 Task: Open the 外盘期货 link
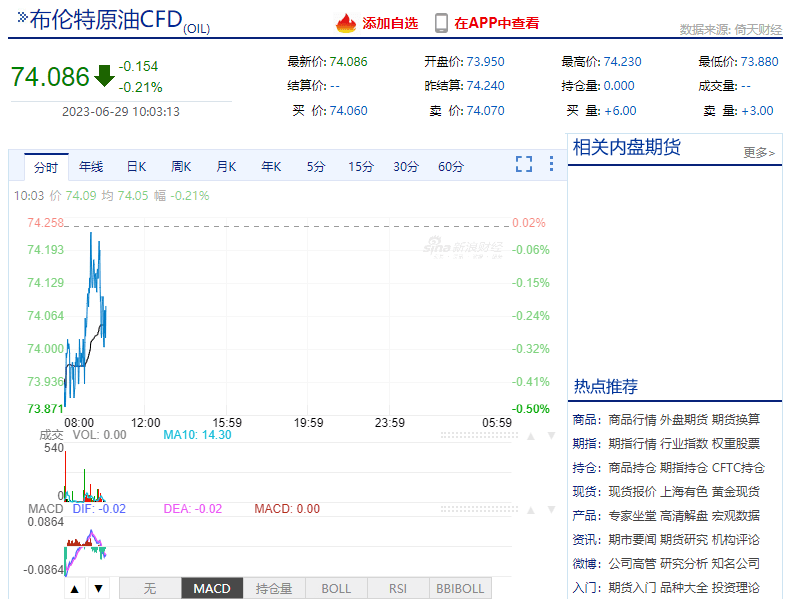(x=684, y=419)
